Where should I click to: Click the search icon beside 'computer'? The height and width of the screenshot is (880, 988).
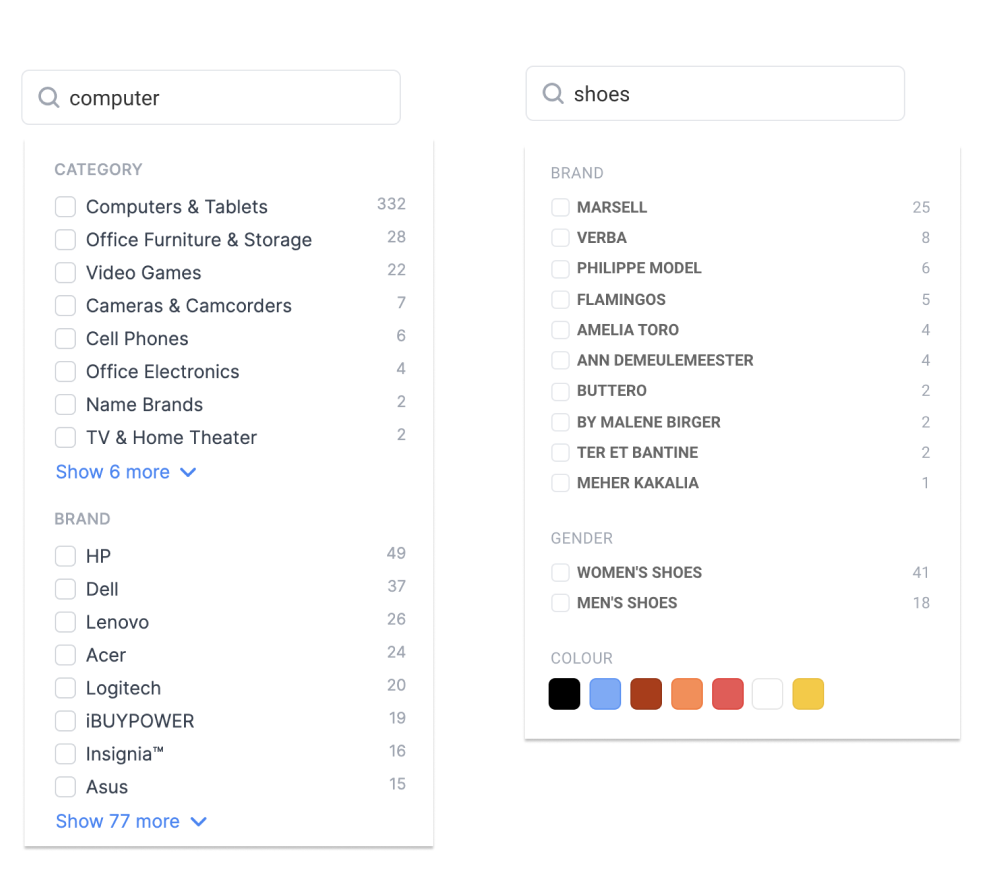[49, 98]
